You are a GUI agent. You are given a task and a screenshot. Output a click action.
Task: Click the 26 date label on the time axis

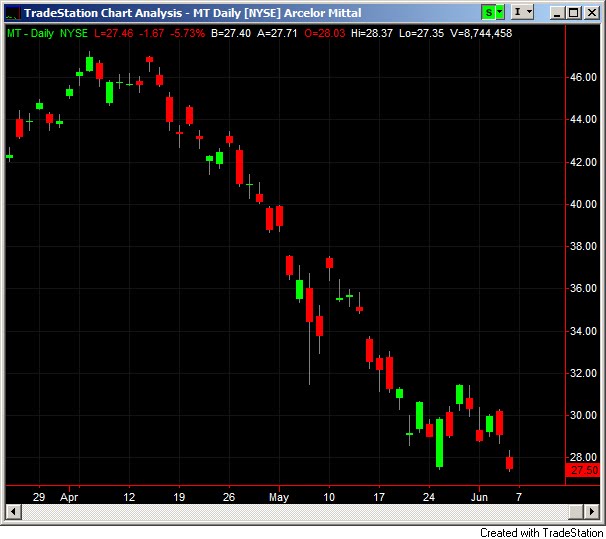pos(229,497)
